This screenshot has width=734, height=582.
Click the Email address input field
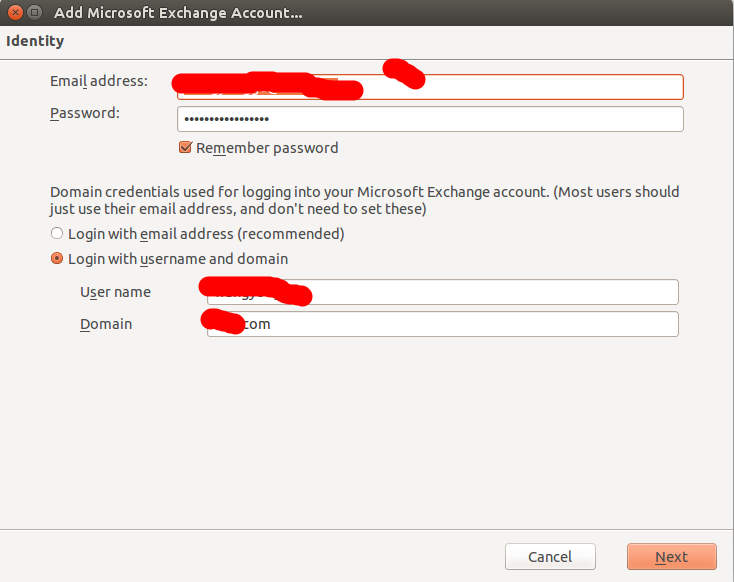coord(430,87)
